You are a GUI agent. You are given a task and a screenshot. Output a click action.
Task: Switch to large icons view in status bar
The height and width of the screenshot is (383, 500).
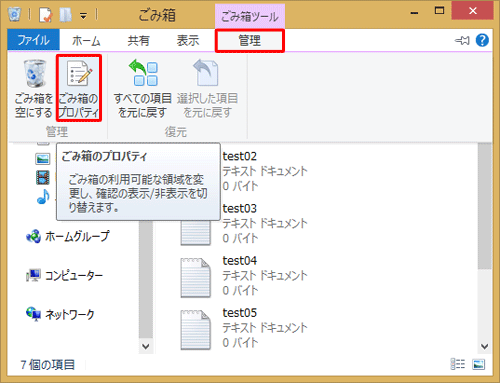tap(478, 364)
